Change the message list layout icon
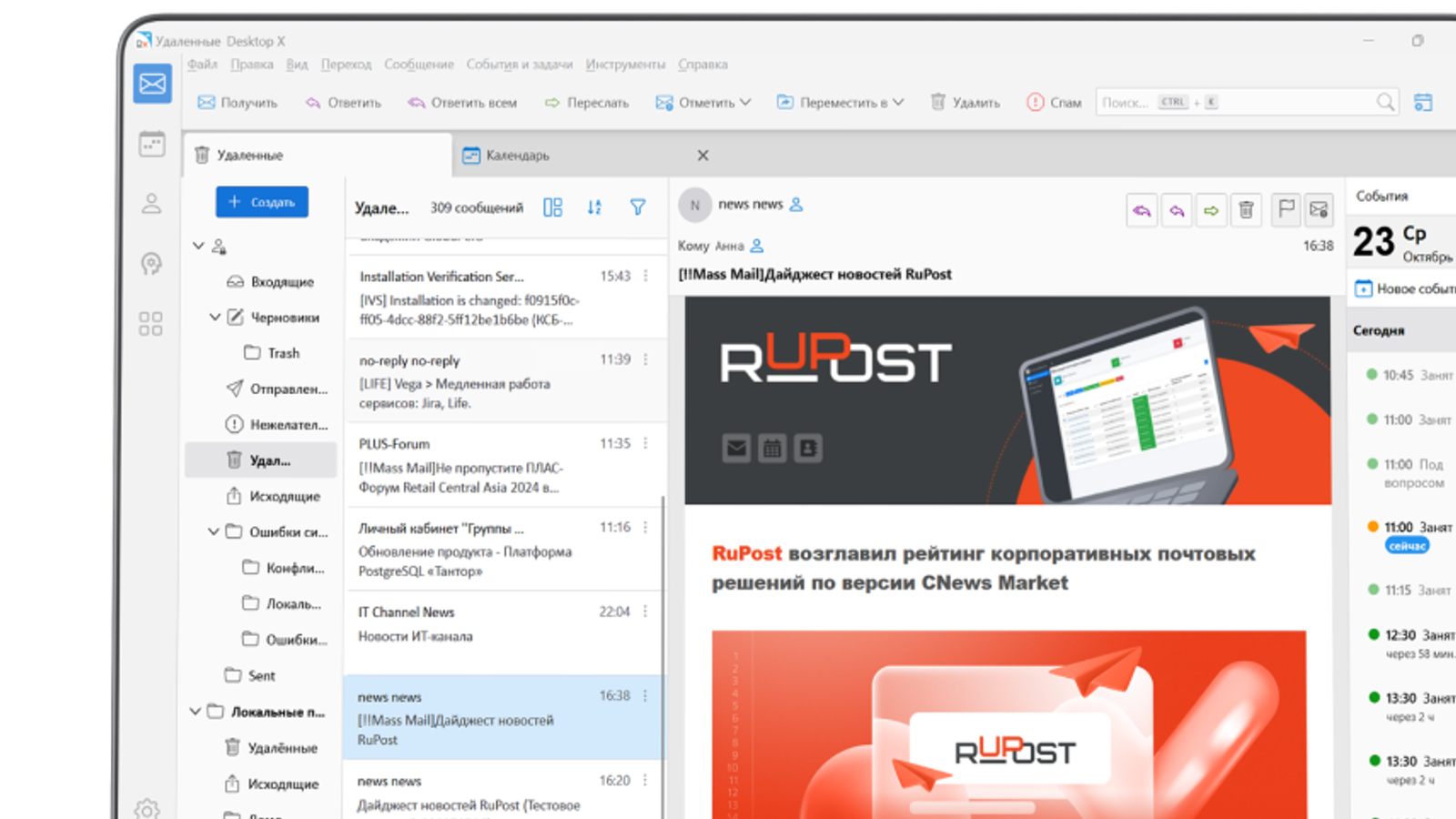 (x=552, y=207)
